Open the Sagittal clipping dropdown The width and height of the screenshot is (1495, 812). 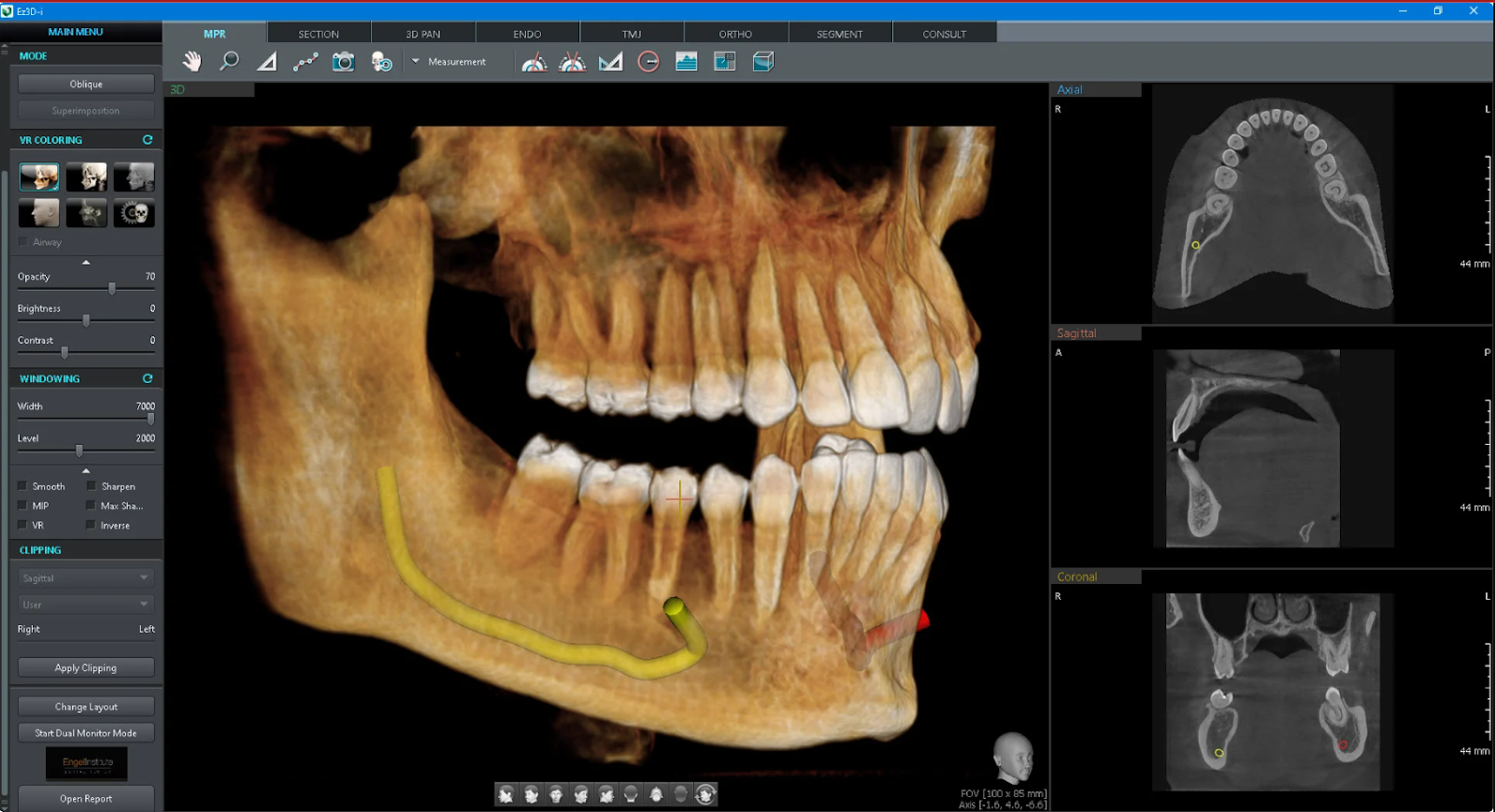click(x=85, y=577)
